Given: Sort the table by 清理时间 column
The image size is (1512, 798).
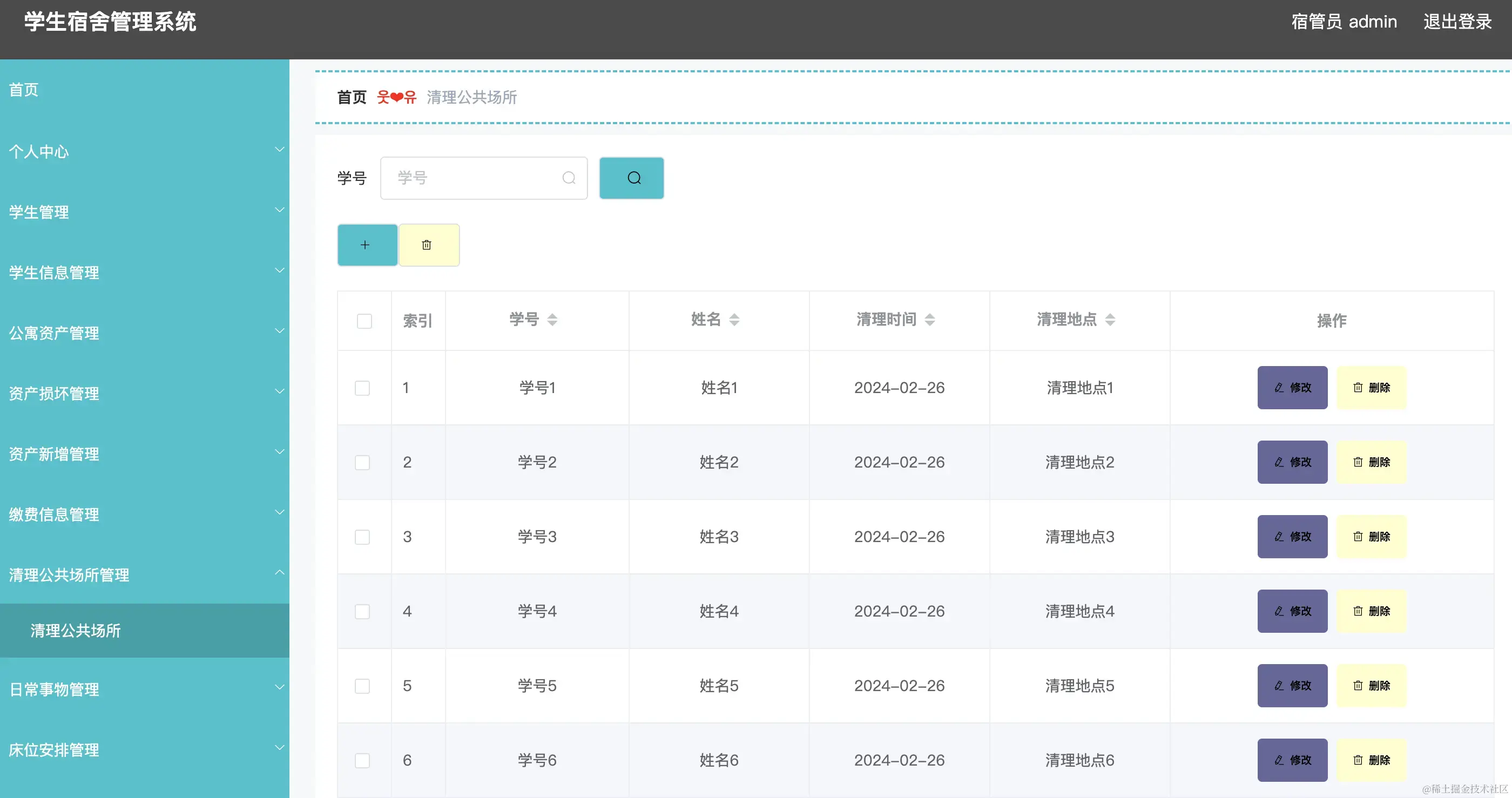Looking at the screenshot, I should pos(930,320).
